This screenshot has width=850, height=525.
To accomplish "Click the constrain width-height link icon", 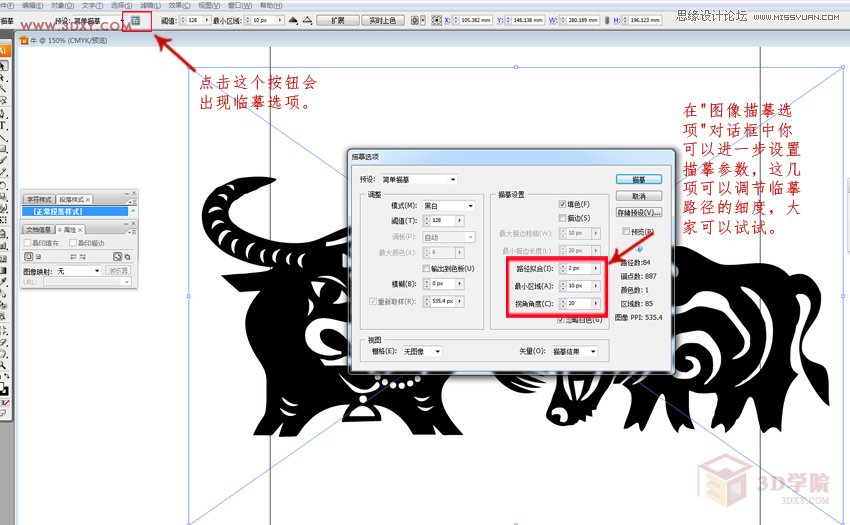I will (x=607, y=20).
